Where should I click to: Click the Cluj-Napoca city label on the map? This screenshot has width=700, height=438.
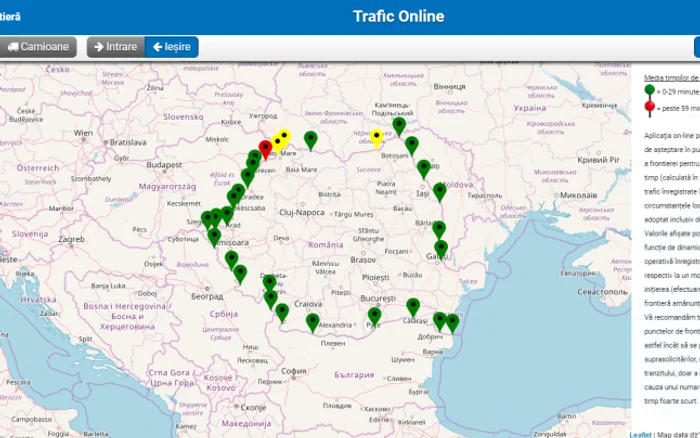(x=302, y=213)
